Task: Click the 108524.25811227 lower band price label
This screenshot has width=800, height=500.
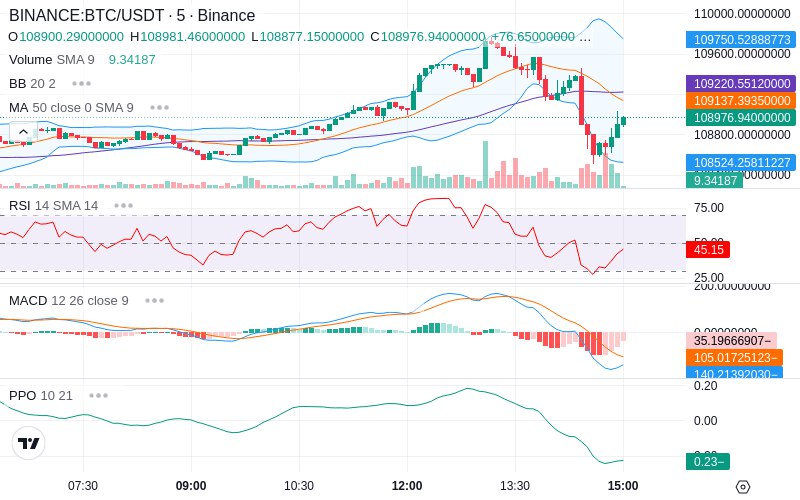Action: click(741, 163)
